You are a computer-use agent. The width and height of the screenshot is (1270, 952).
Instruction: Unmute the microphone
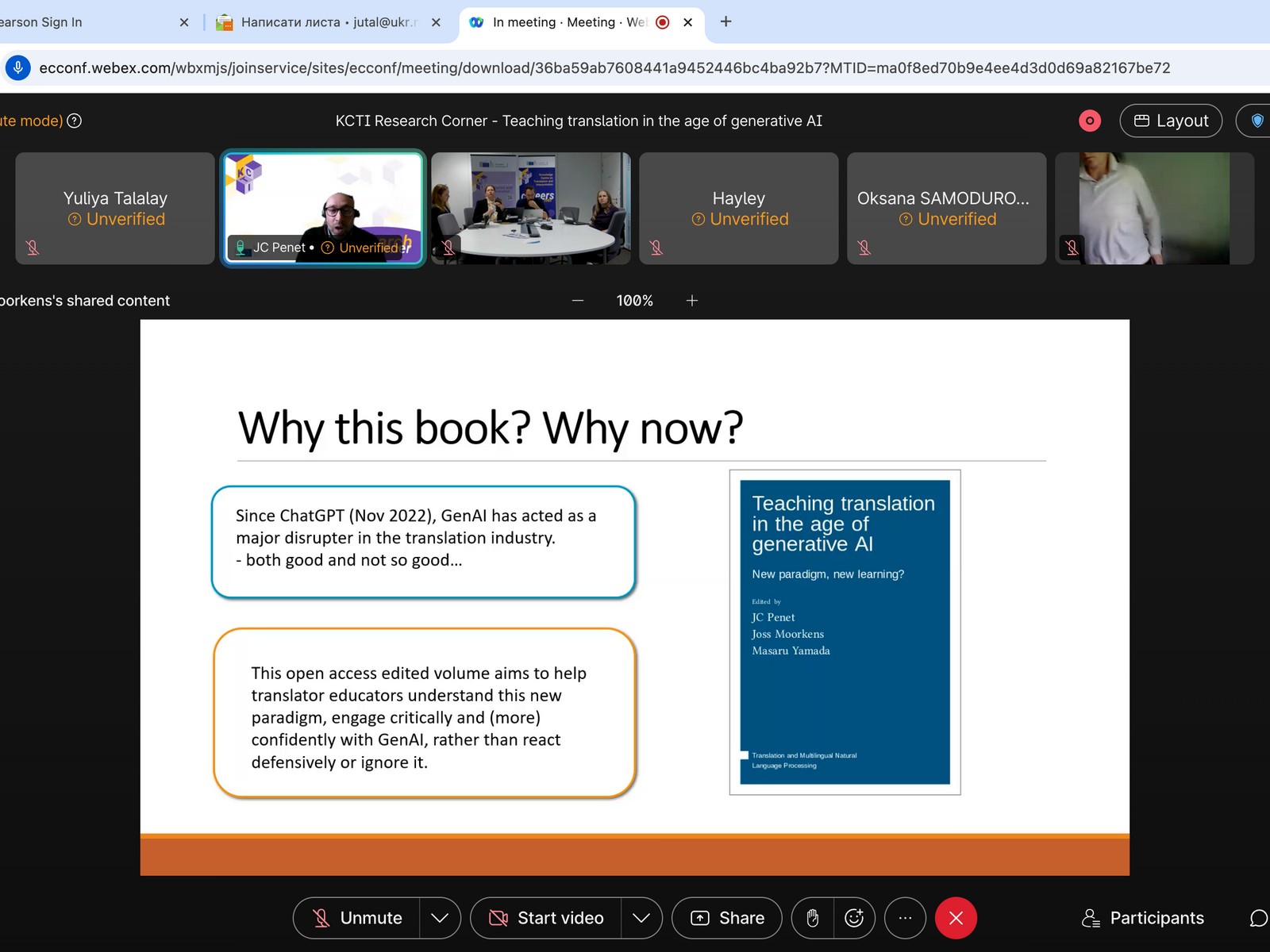click(x=357, y=918)
